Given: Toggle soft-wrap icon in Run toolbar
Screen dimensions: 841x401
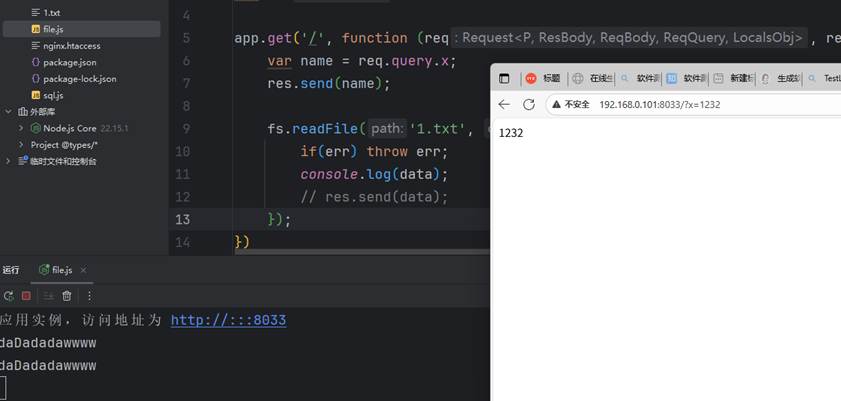Looking at the screenshot, I should pos(49,295).
